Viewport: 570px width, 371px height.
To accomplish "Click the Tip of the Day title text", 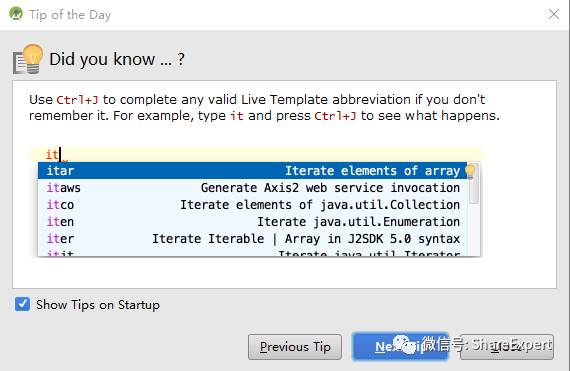I will tap(70, 15).
